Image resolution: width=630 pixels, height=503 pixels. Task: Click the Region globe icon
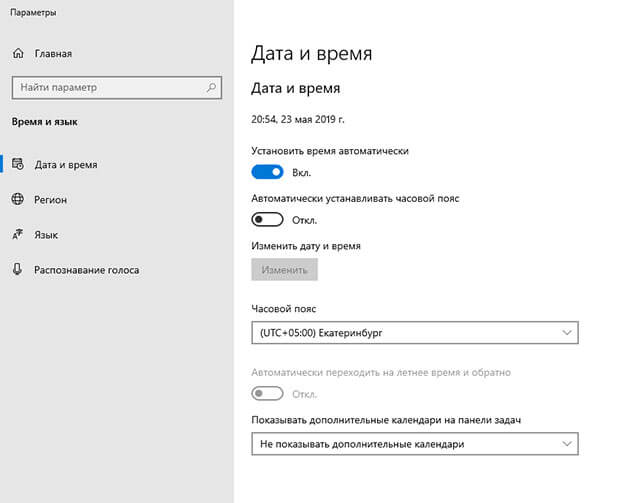pos(18,199)
